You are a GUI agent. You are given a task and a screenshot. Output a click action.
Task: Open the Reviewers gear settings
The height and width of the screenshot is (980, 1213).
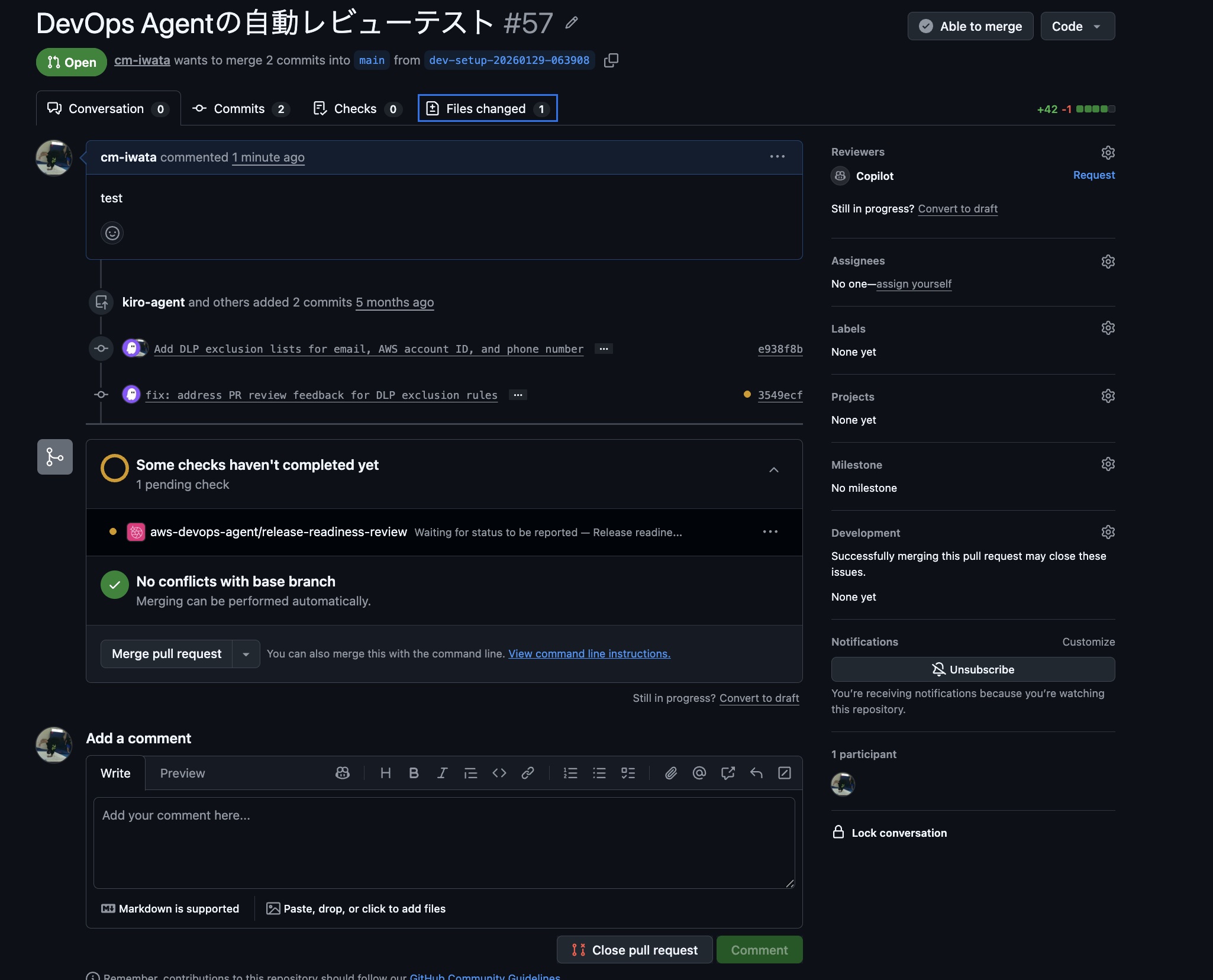pyautogui.click(x=1108, y=153)
